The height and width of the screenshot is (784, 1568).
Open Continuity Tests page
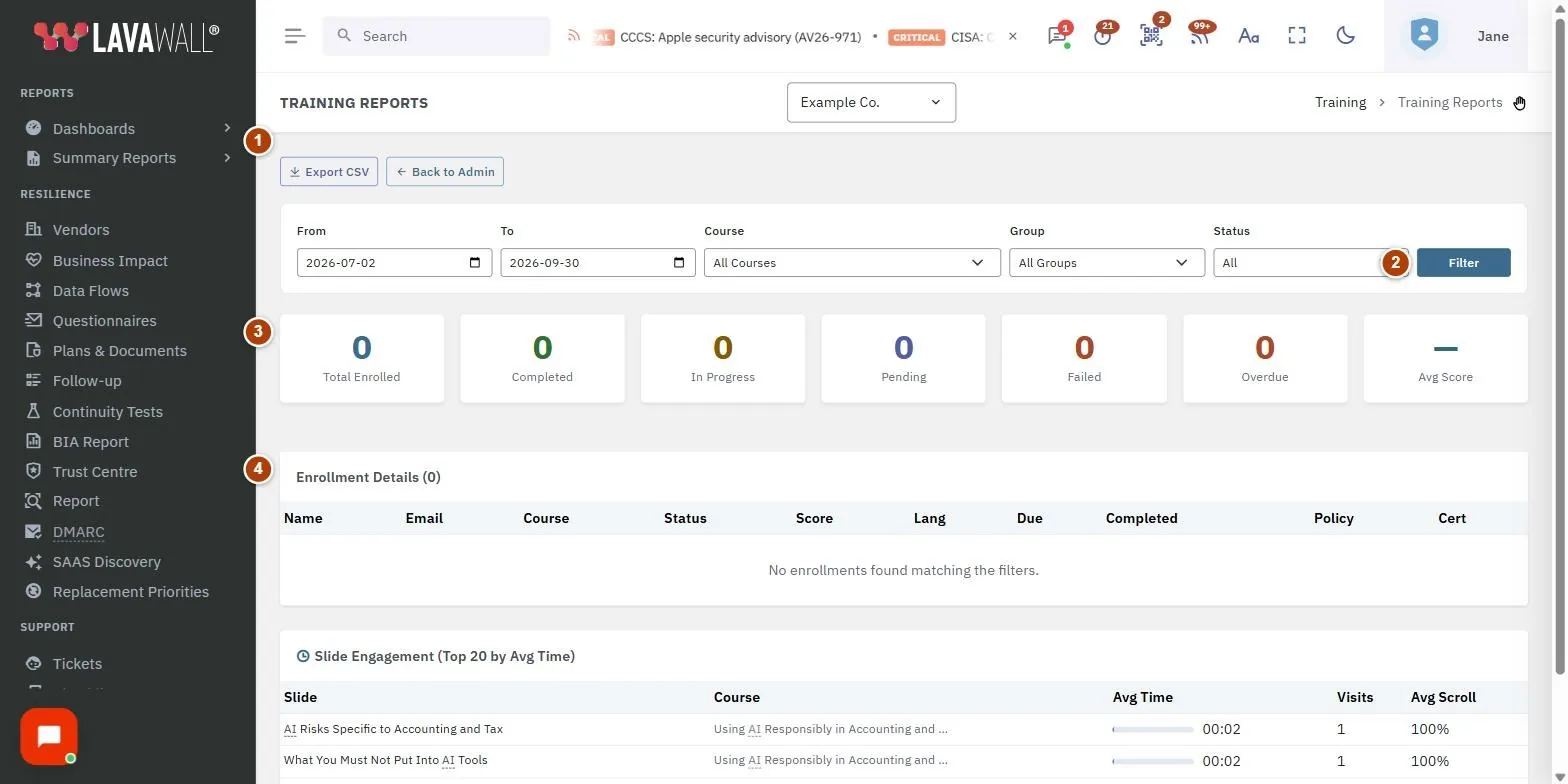coord(107,412)
